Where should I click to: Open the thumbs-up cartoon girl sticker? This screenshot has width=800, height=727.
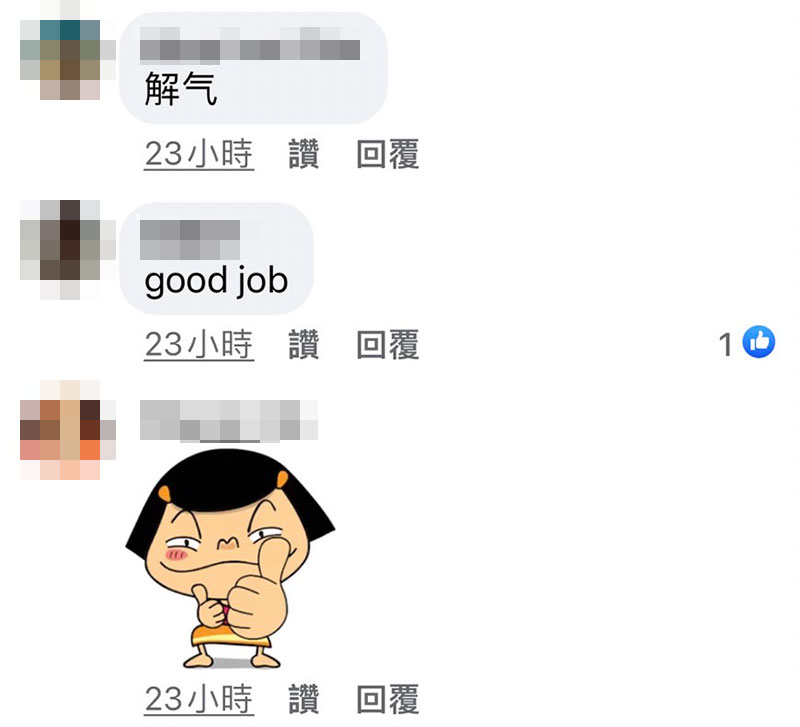coord(230,559)
